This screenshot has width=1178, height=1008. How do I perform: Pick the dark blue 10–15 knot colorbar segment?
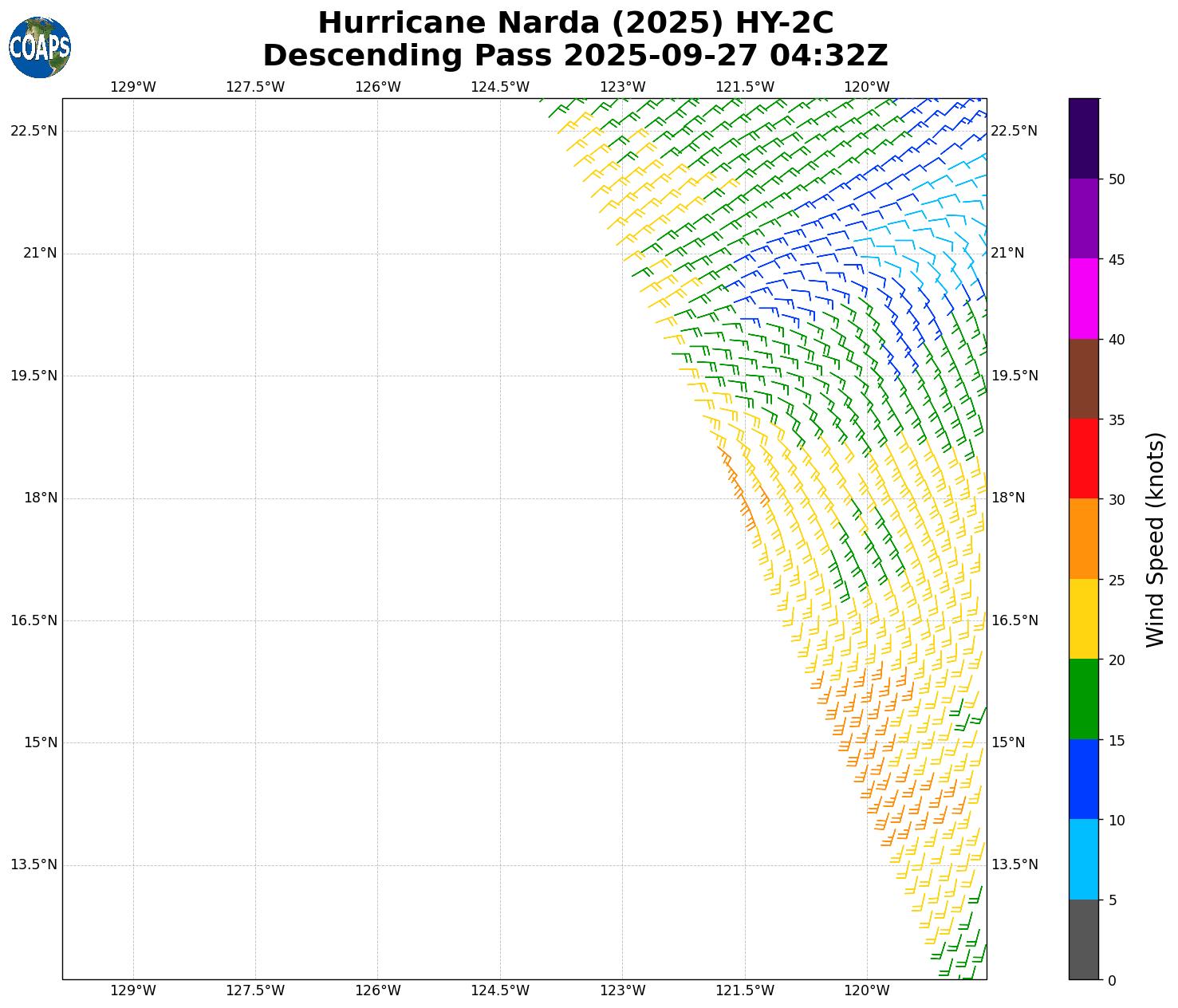point(1083,779)
